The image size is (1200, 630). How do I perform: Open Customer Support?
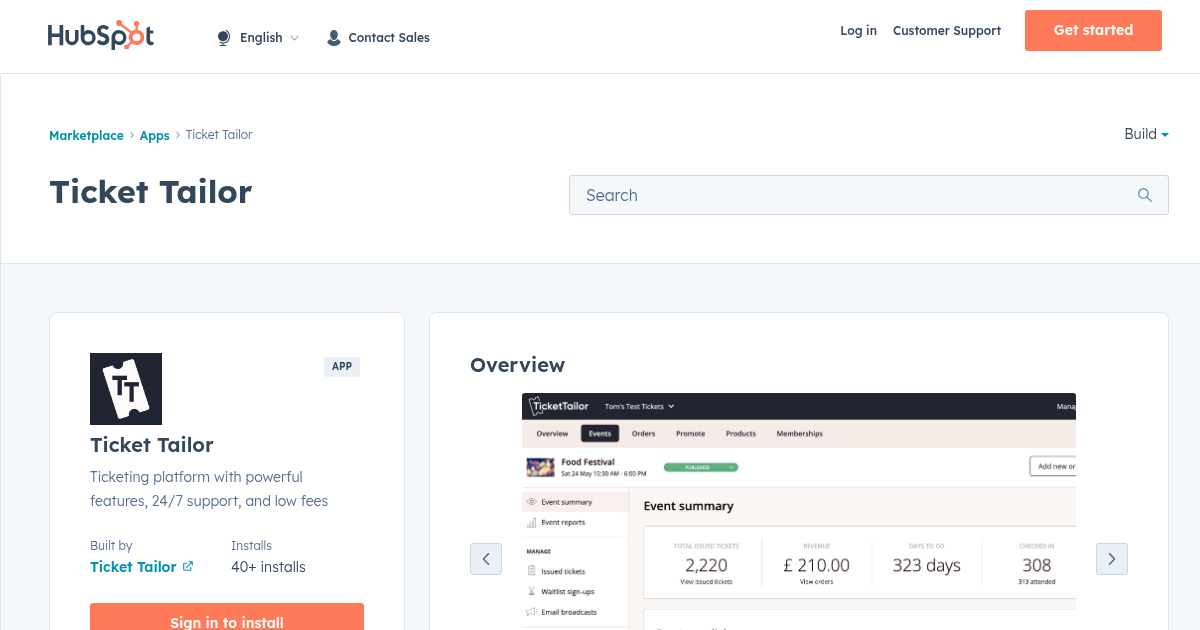point(946,31)
